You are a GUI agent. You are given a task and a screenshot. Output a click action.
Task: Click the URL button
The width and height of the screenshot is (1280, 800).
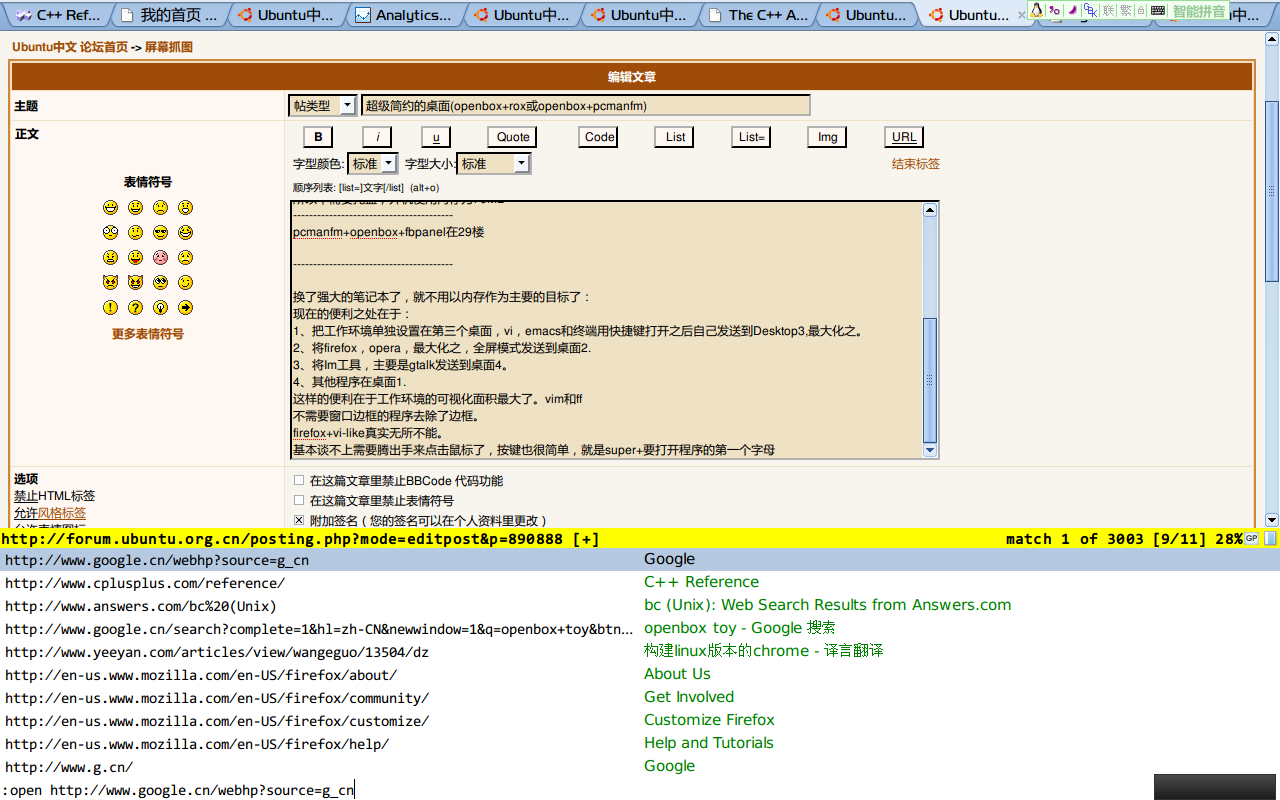pos(904,137)
